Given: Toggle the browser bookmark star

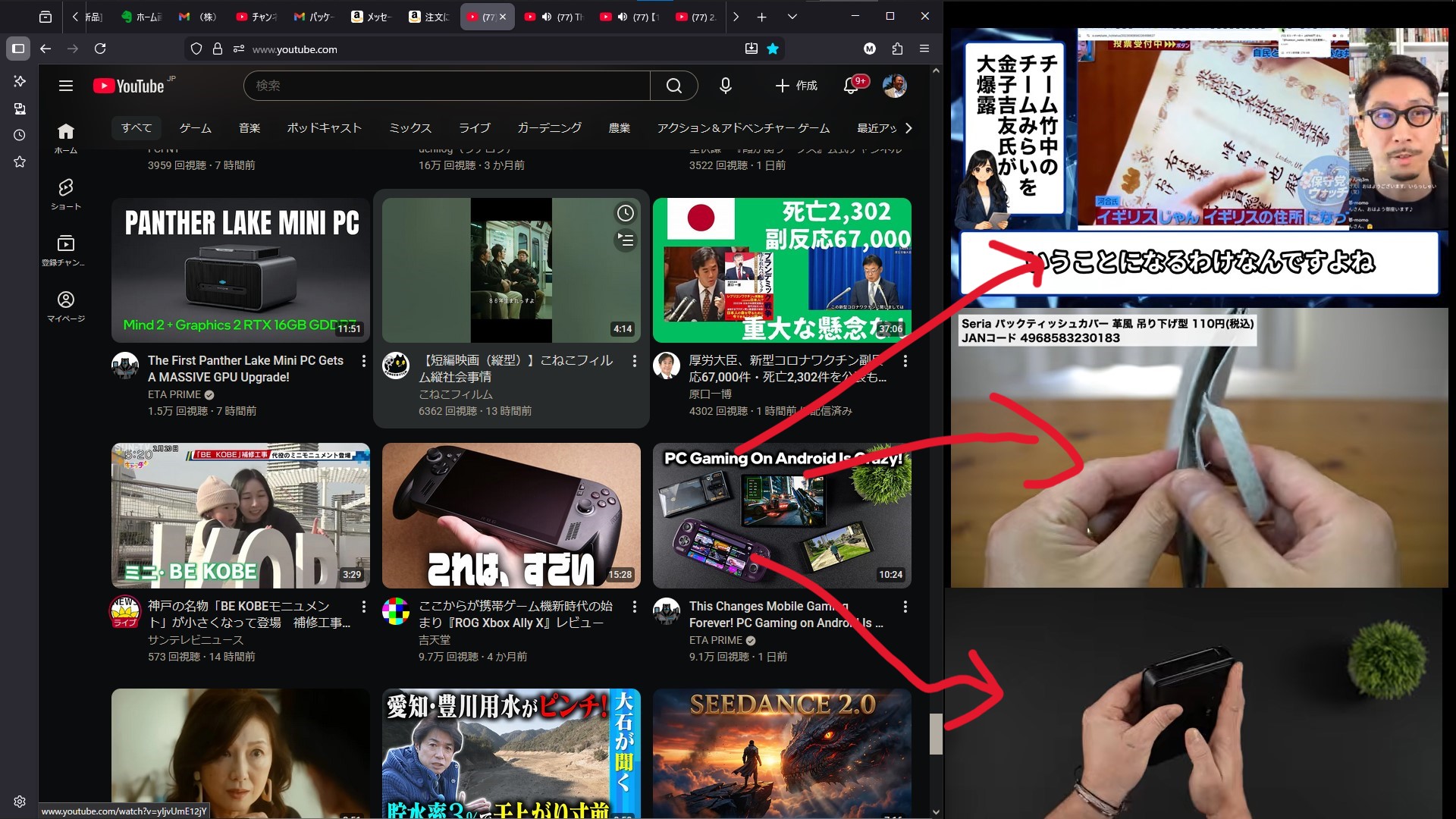Looking at the screenshot, I should 773,49.
